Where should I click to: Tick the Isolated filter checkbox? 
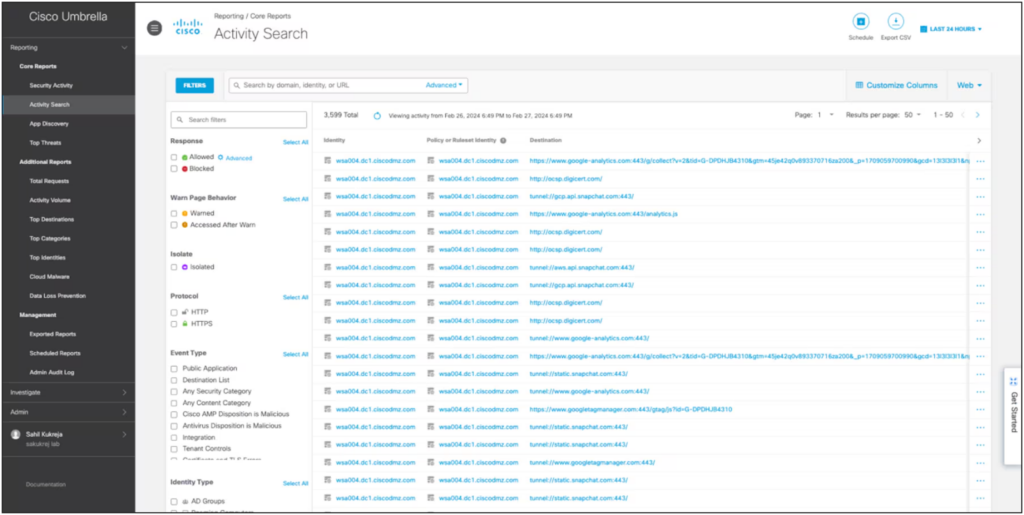point(174,267)
